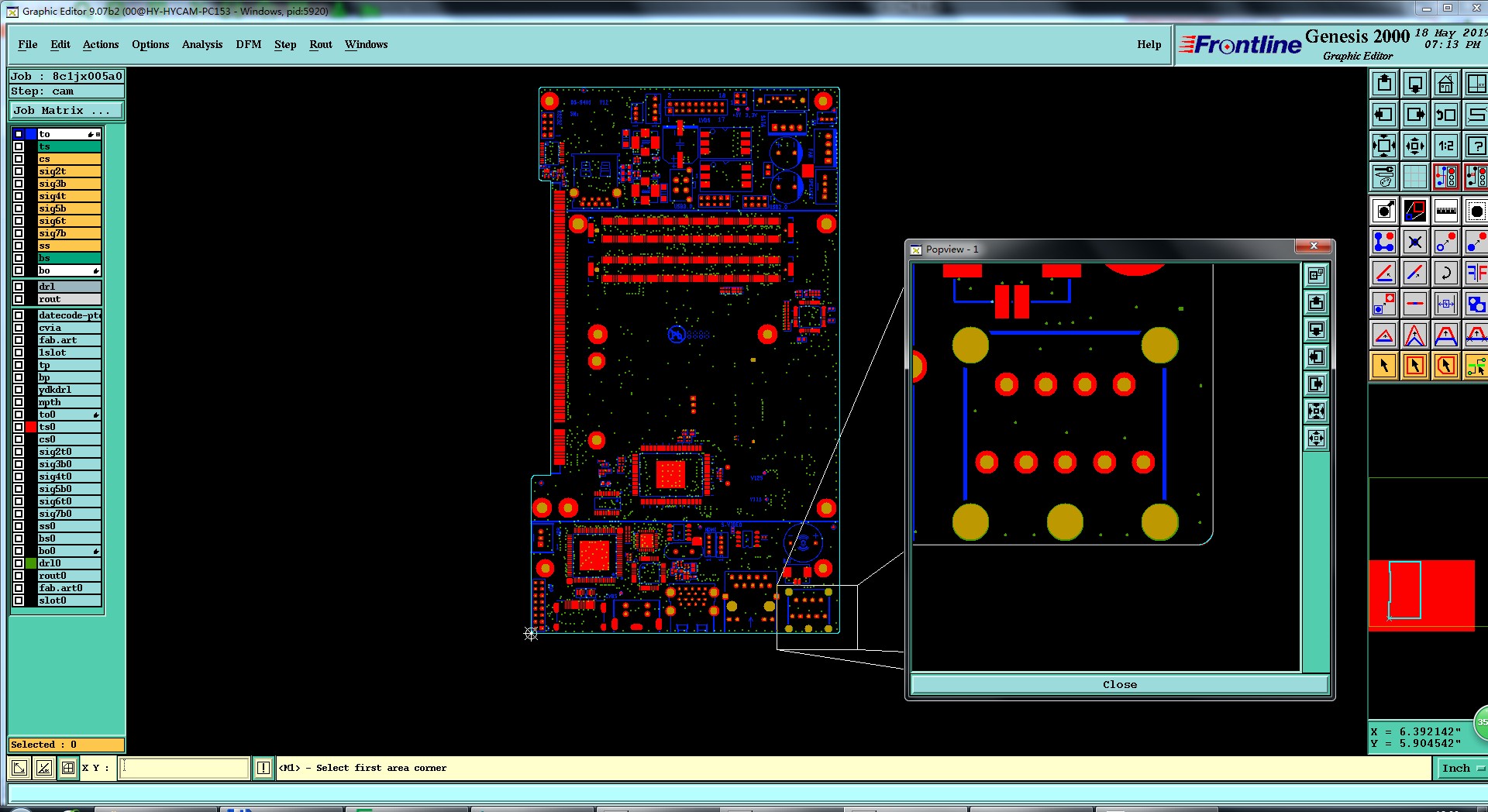1488x812 pixels.
Task: Click the mirror F icon
Action: [1476, 273]
